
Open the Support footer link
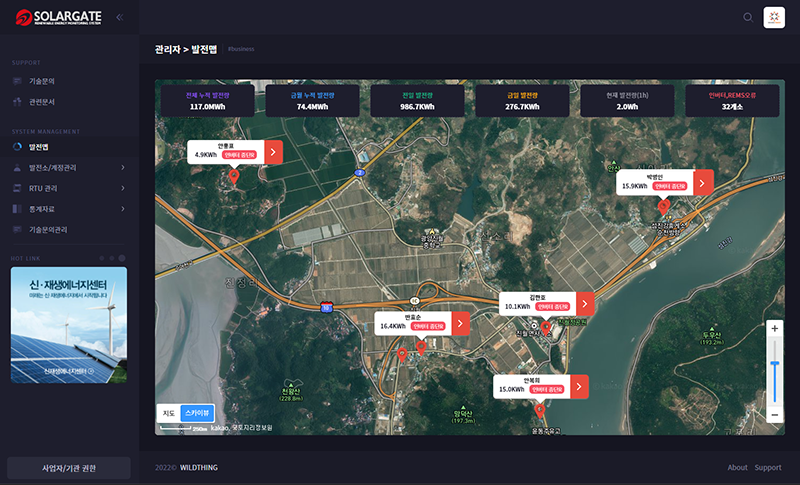coord(767,467)
